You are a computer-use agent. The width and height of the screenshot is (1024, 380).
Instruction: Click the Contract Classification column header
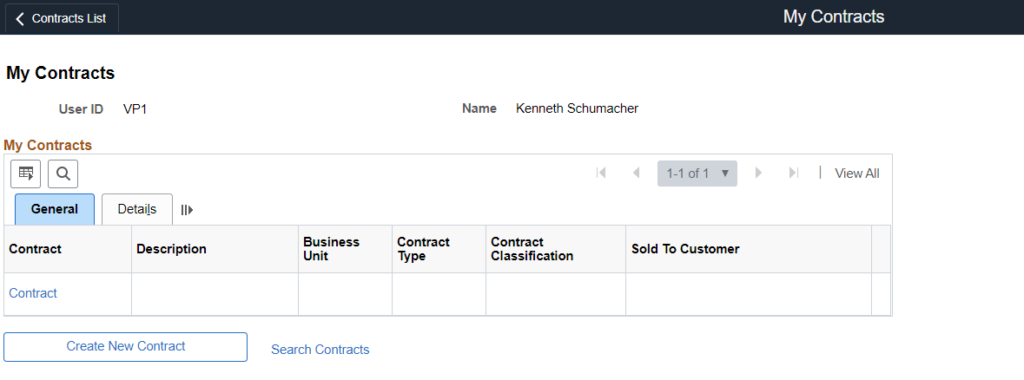[532, 249]
